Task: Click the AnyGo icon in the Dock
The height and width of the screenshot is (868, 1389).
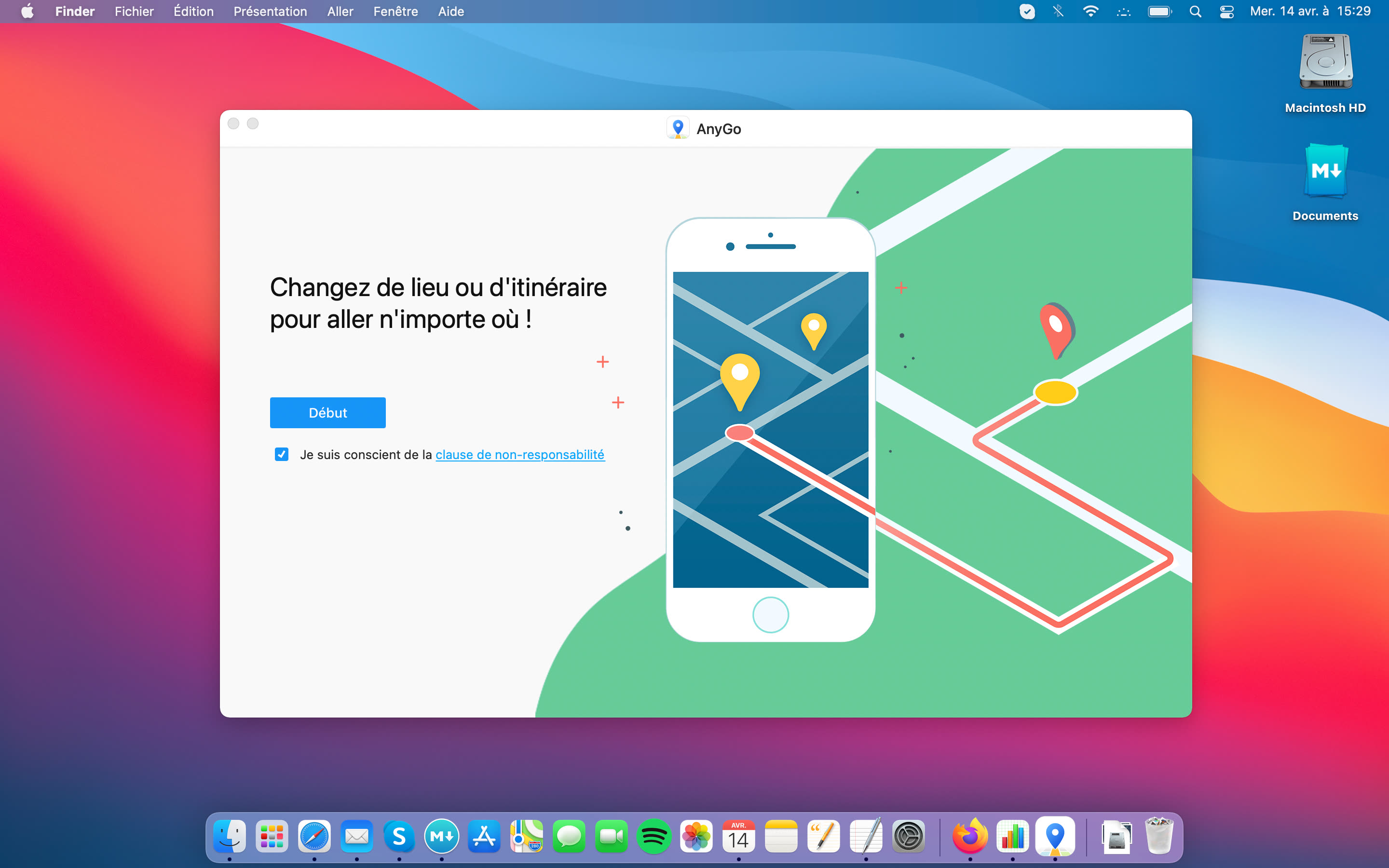Action: (x=1055, y=837)
